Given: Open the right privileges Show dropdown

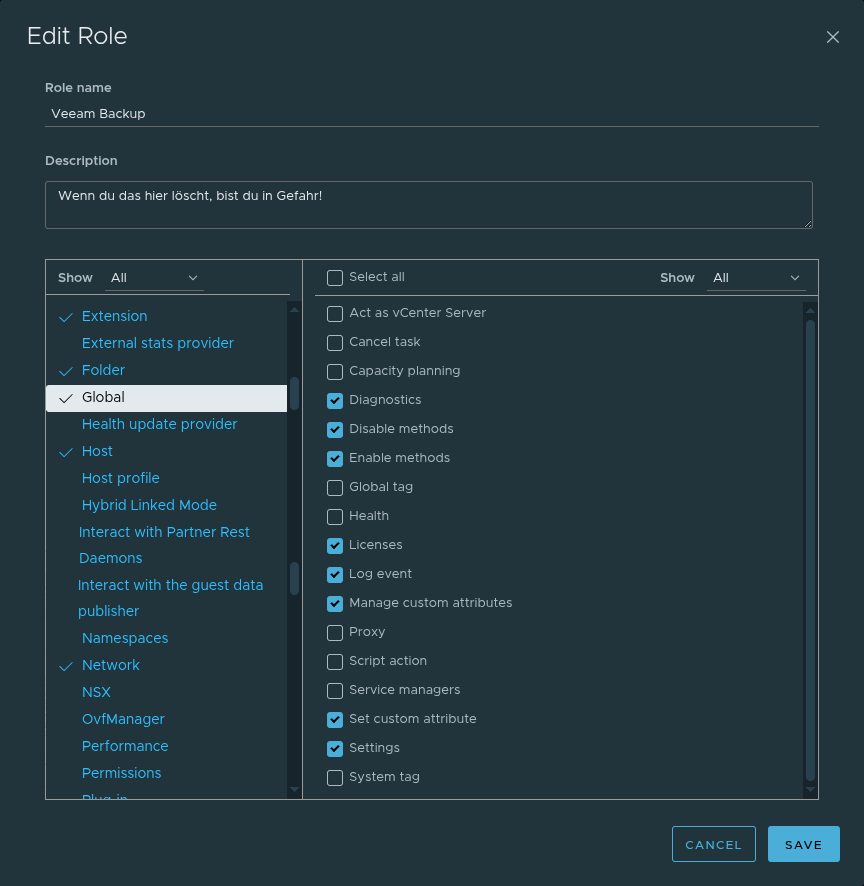Looking at the screenshot, I should [x=755, y=278].
